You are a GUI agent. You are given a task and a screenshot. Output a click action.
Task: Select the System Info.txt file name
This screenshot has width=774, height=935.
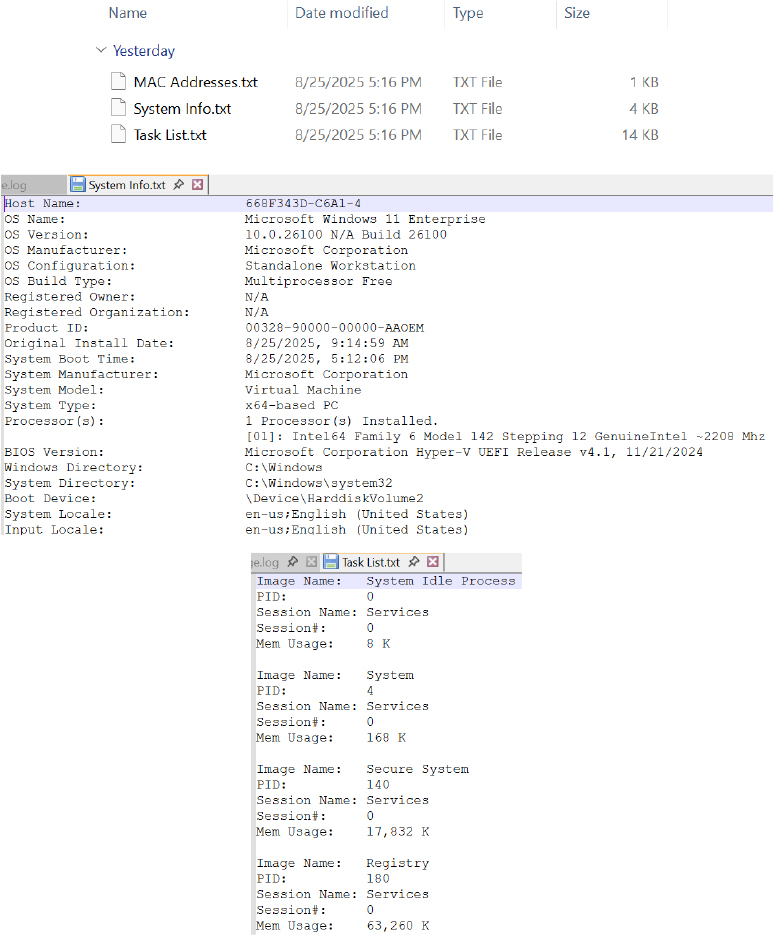click(x=182, y=109)
